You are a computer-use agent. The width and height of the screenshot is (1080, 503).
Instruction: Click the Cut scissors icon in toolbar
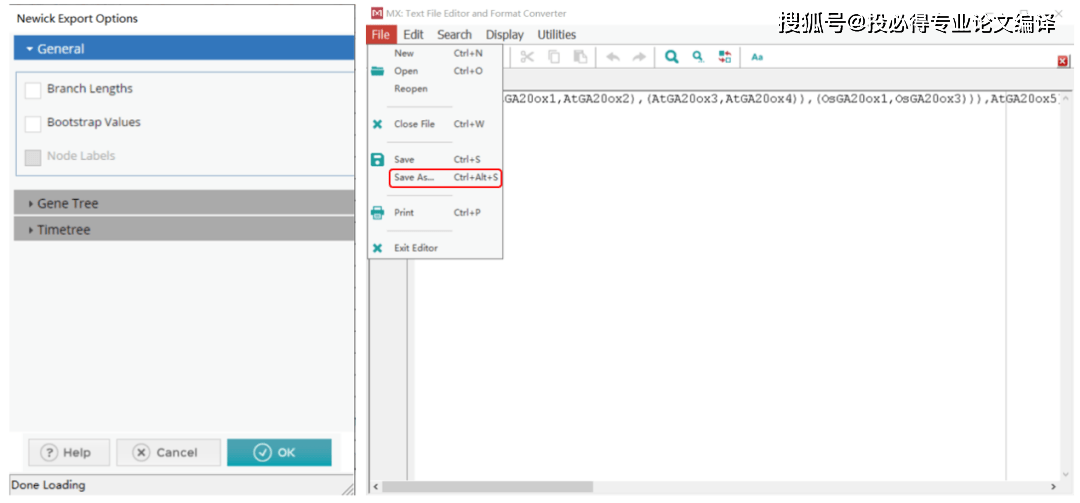[x=527, y=57]
